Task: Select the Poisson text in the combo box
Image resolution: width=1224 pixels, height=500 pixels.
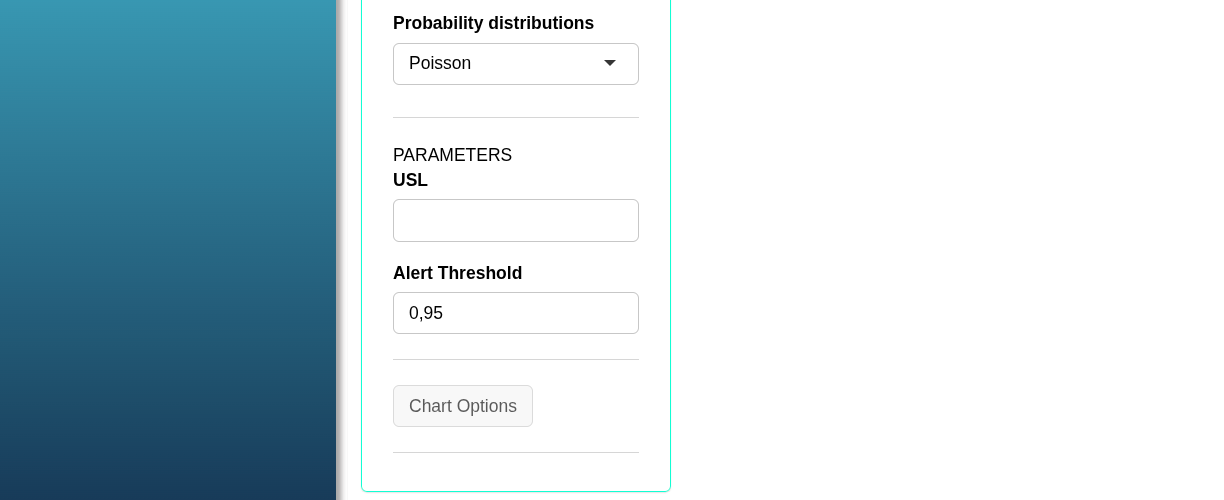Action: (x=440, y=64)
